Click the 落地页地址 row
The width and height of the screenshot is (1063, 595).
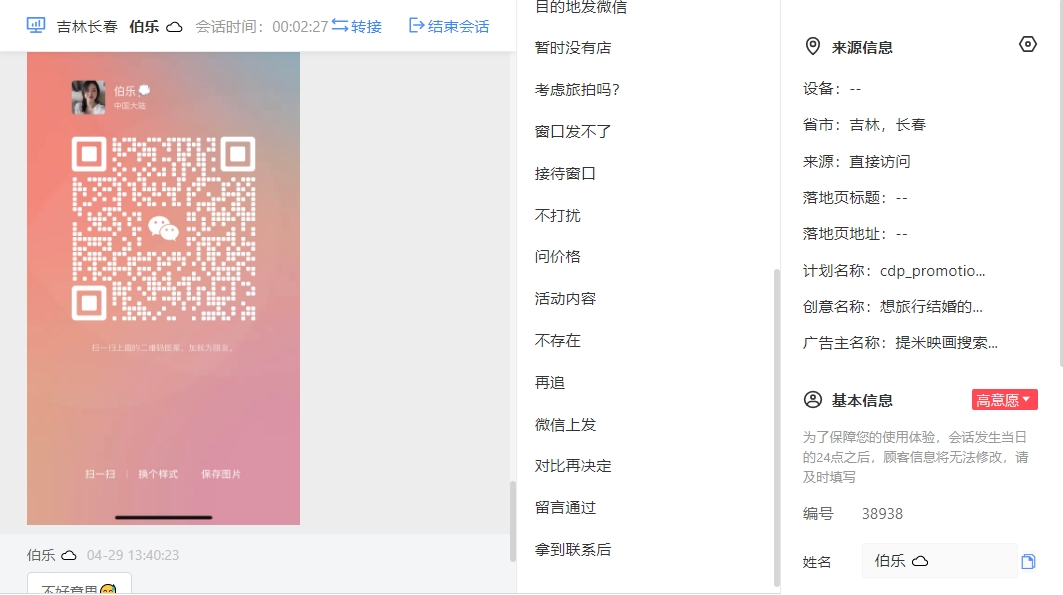[x=855, y=234]
